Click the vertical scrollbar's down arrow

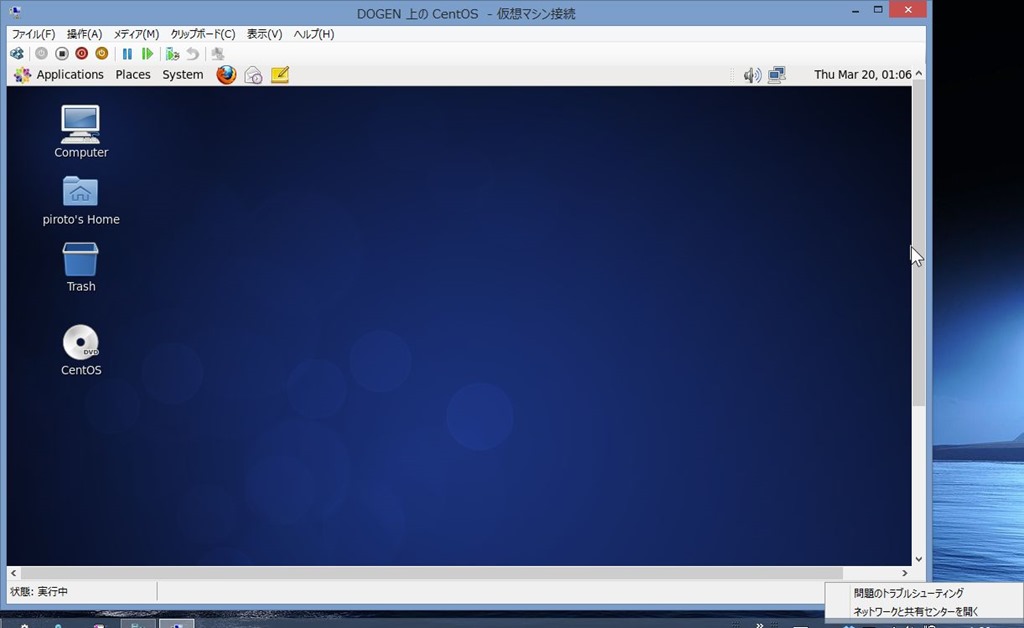[x=918, y=559]
